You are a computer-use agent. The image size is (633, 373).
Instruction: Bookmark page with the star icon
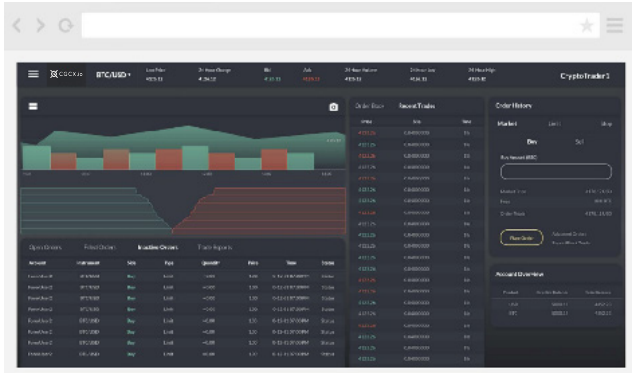coord(587,25)
